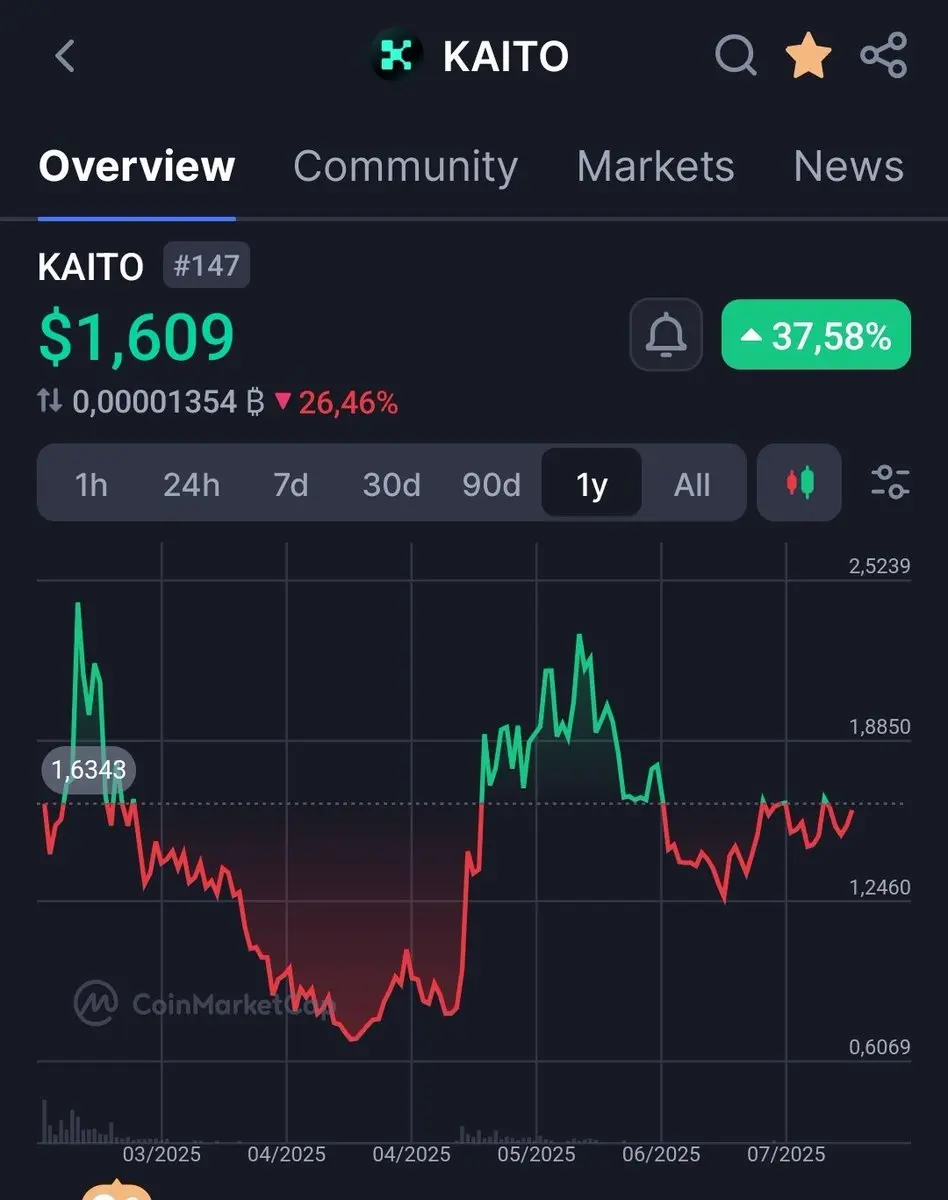Set a price alert via bell icon
The width and height of the screenshot is (948, 1200).
665,335
